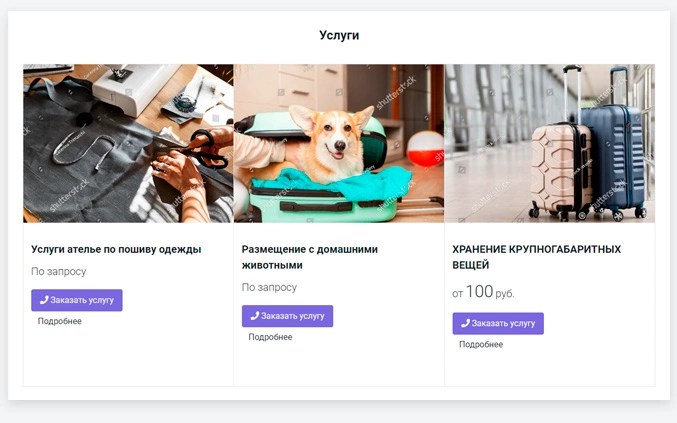Image resolution: width=677 pixels, height=423 pixels.
Task: Click the phone icon in the sewing atelier order button
Action: (44, 300)
